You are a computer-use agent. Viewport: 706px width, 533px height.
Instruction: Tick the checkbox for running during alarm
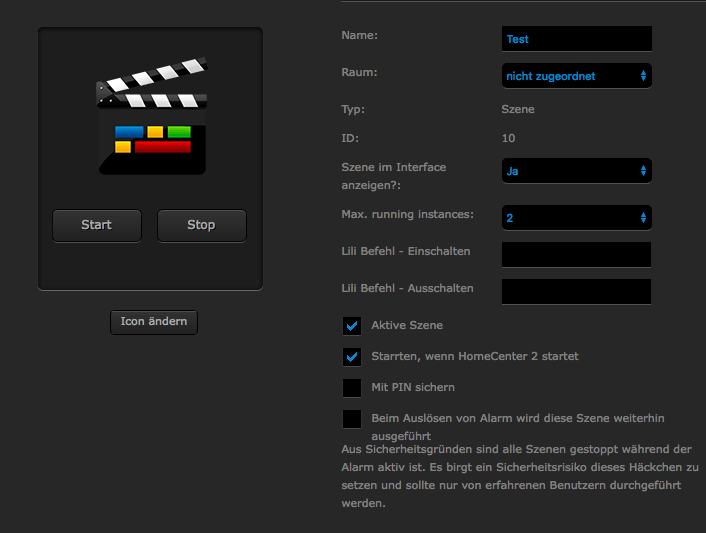point(352,418)
